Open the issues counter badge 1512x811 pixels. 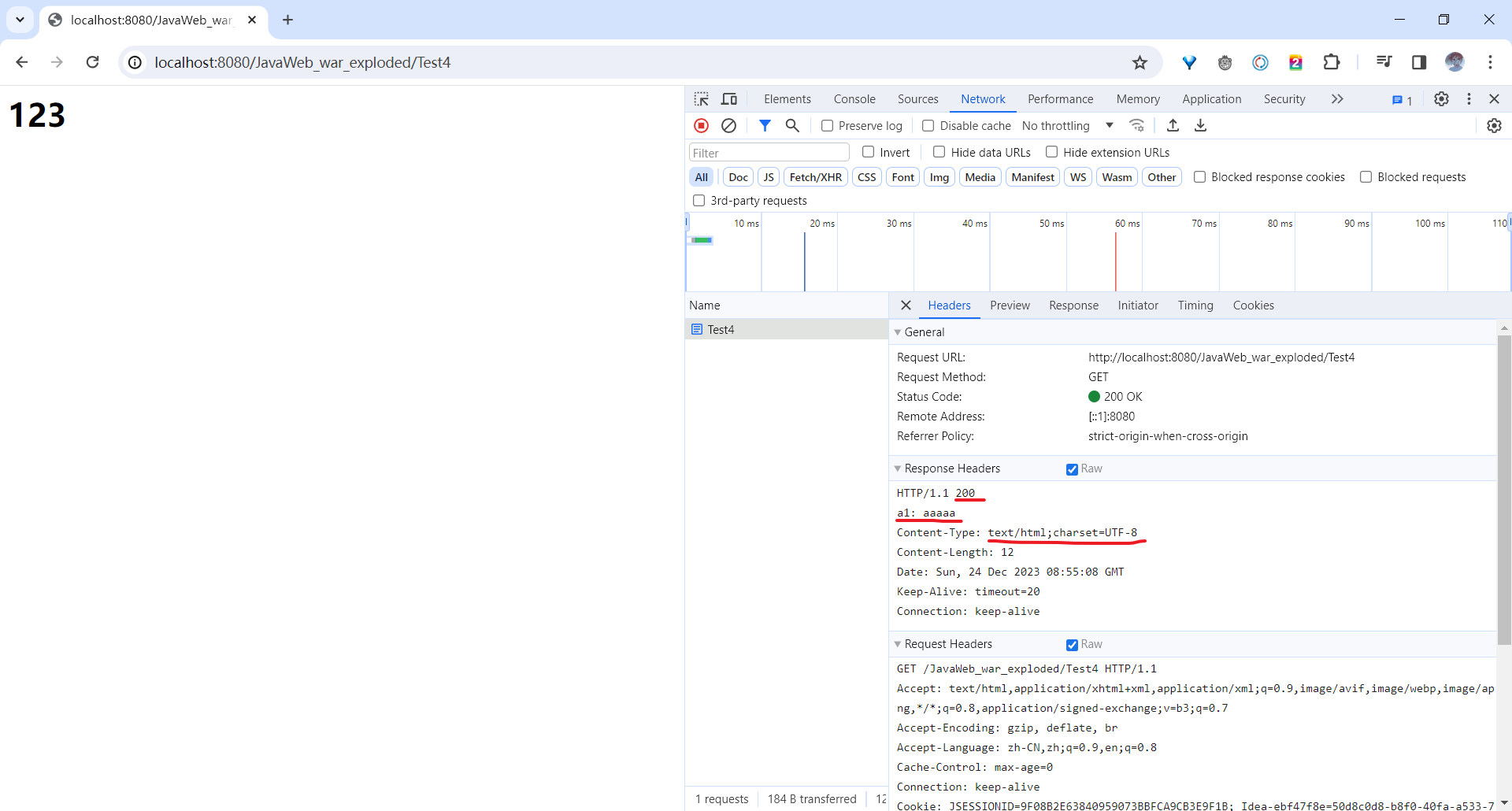pos(1402,100)
